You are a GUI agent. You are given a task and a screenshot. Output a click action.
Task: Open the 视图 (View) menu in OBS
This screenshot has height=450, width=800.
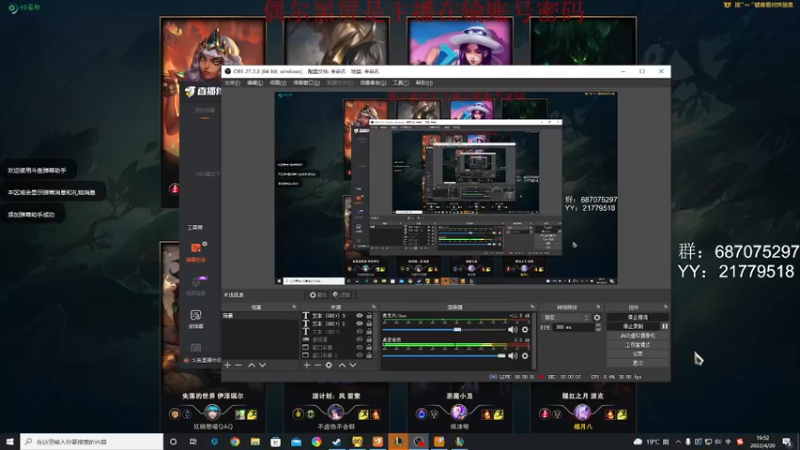(x=278, y=83)
